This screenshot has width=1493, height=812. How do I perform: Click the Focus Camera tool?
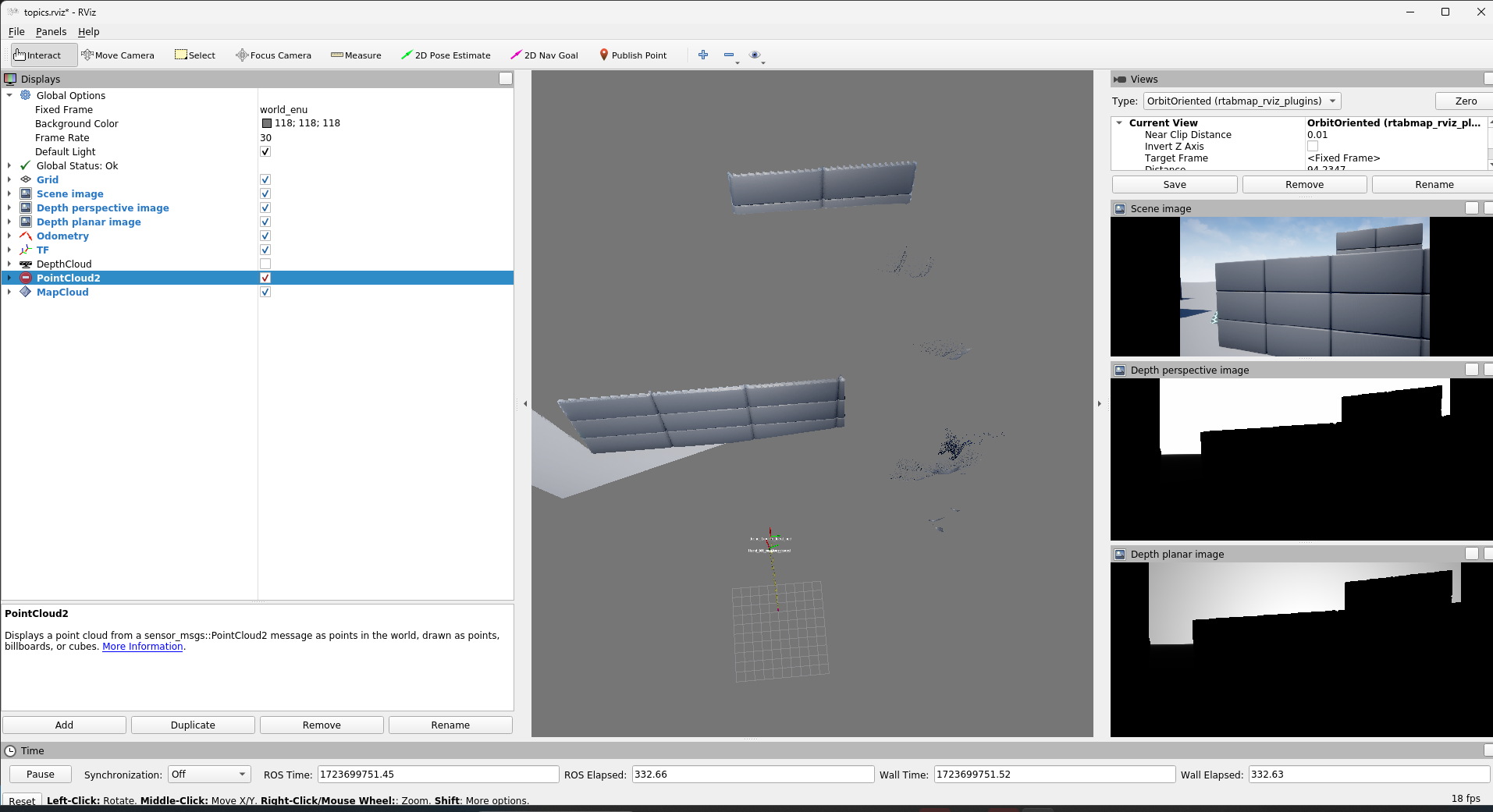(x=274, y=55)
